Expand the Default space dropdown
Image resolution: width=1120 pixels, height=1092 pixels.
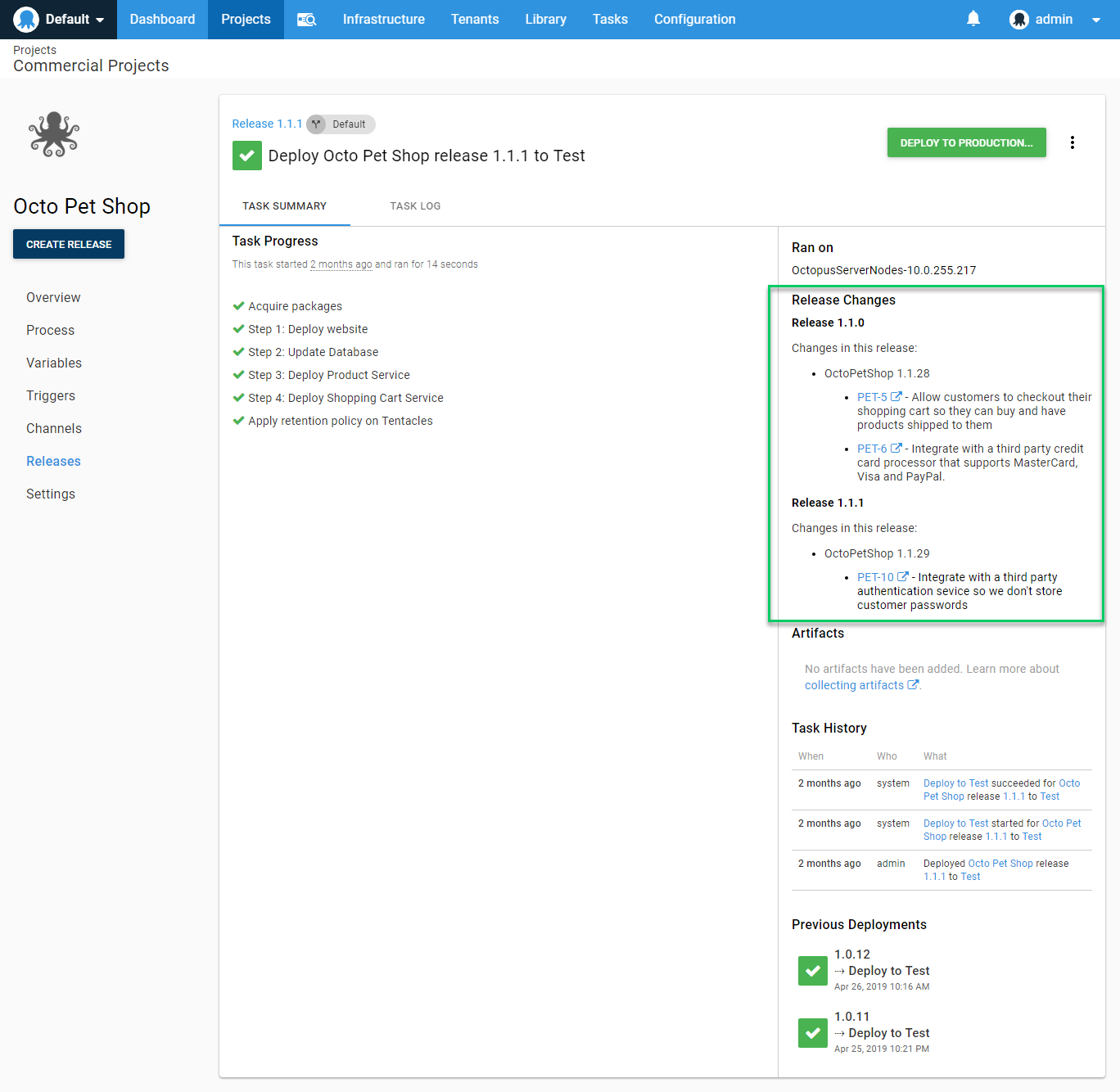click(x=59, y=20)
